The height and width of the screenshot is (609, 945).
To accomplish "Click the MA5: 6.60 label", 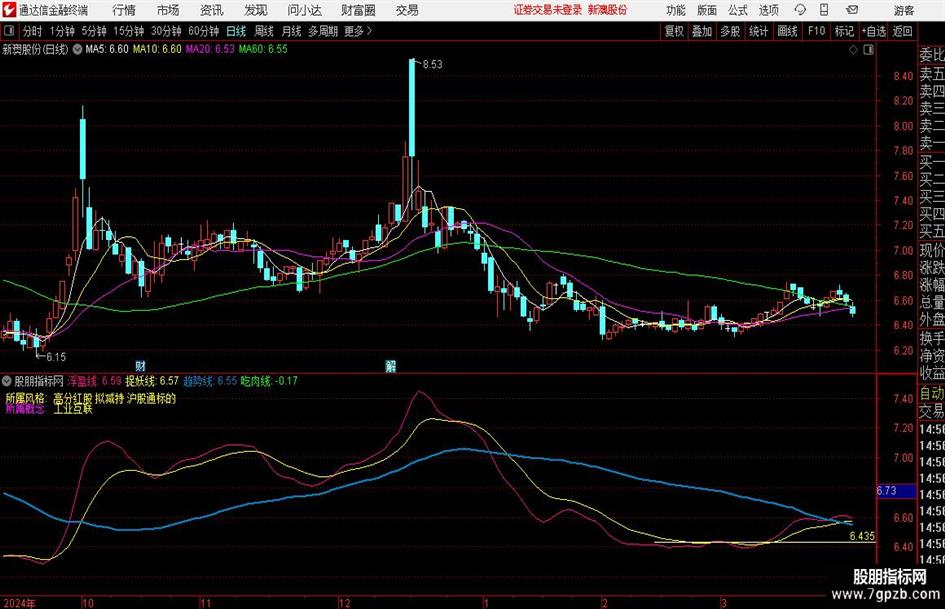I will (107, 49).
